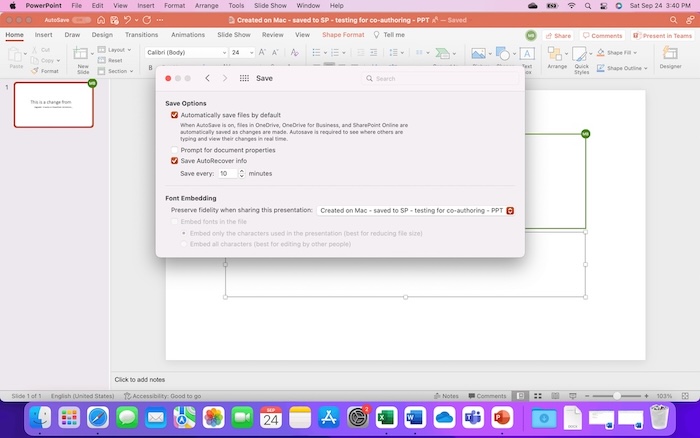Select Embed all characters radio button
This screenshot has width=700, height=438.
tap(184, 244)
